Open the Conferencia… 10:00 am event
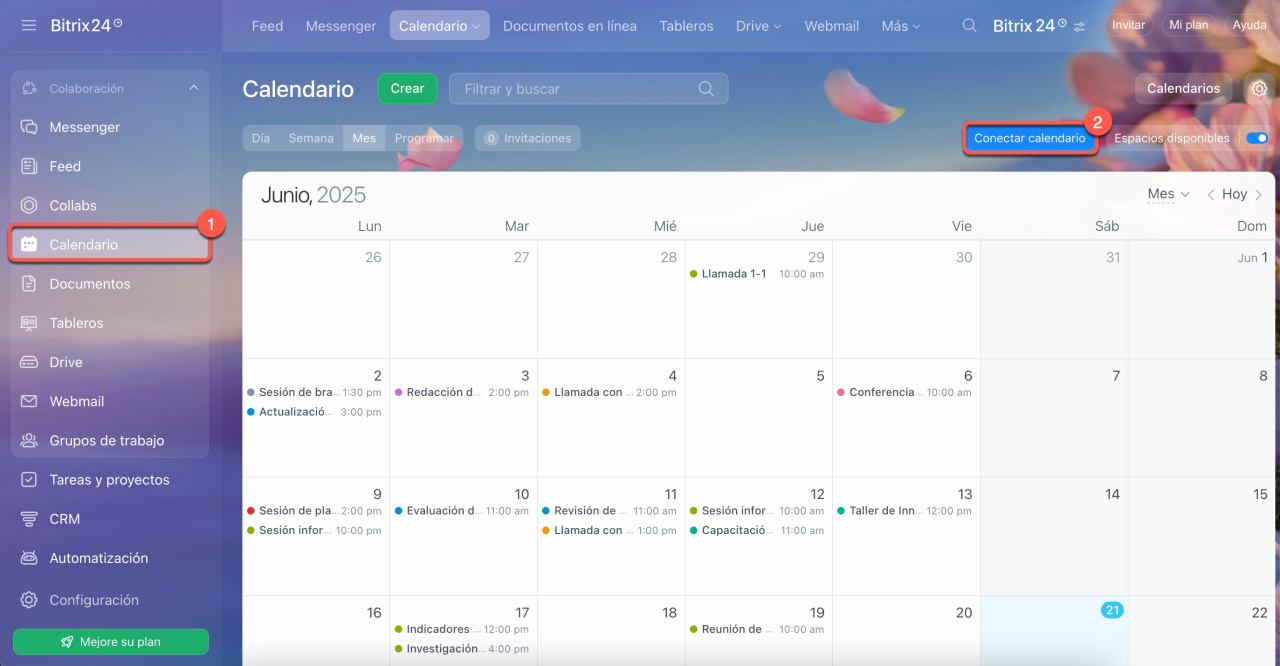This screenshot has height=666, width=1280. pyautogui.click(x=905, y=392)
